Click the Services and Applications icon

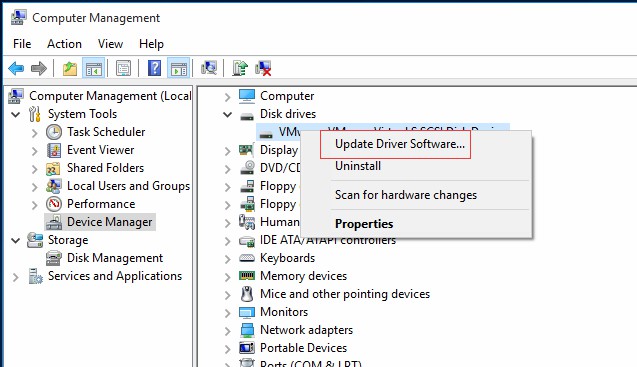35,276
